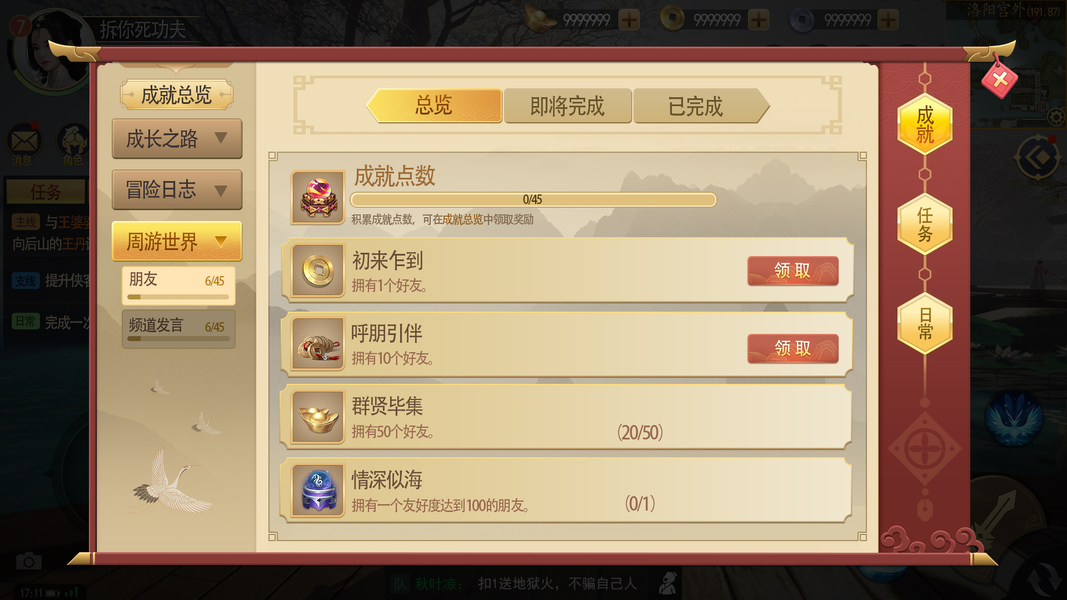1067x600 pixels.
Task: Collapse the 周游世界 category dropdown
Action: pyautogui.click(x=177, y=241)
